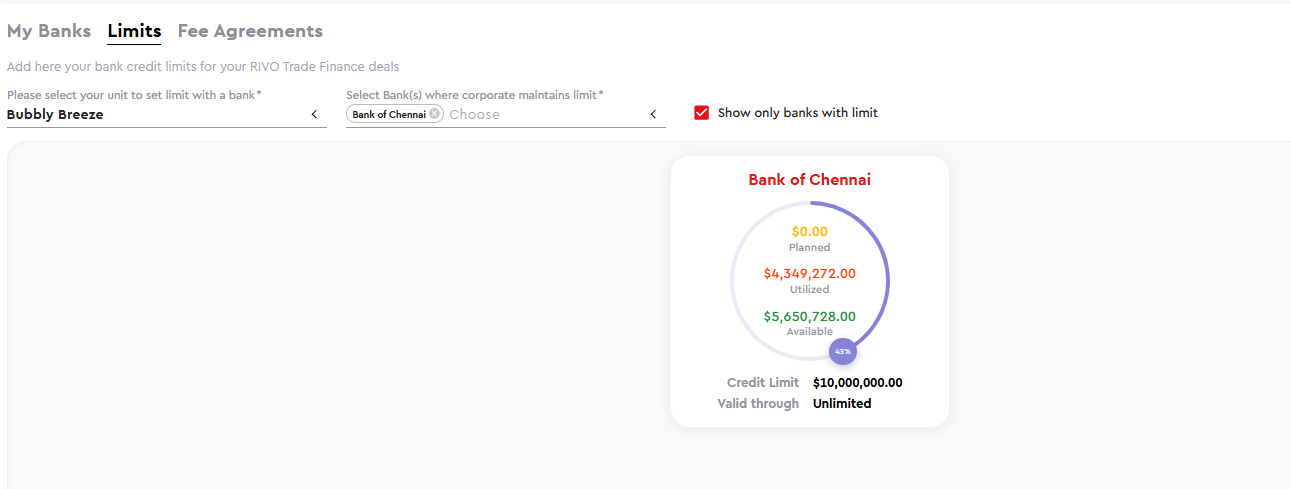This screenshot has height=489, width=1291.
Task: Open the Limits tab
Action: (134, 31)
